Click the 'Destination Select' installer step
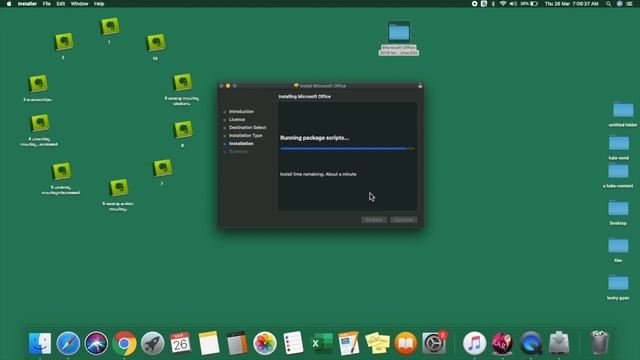Screen dimensions: 640x360 (247, 127)
